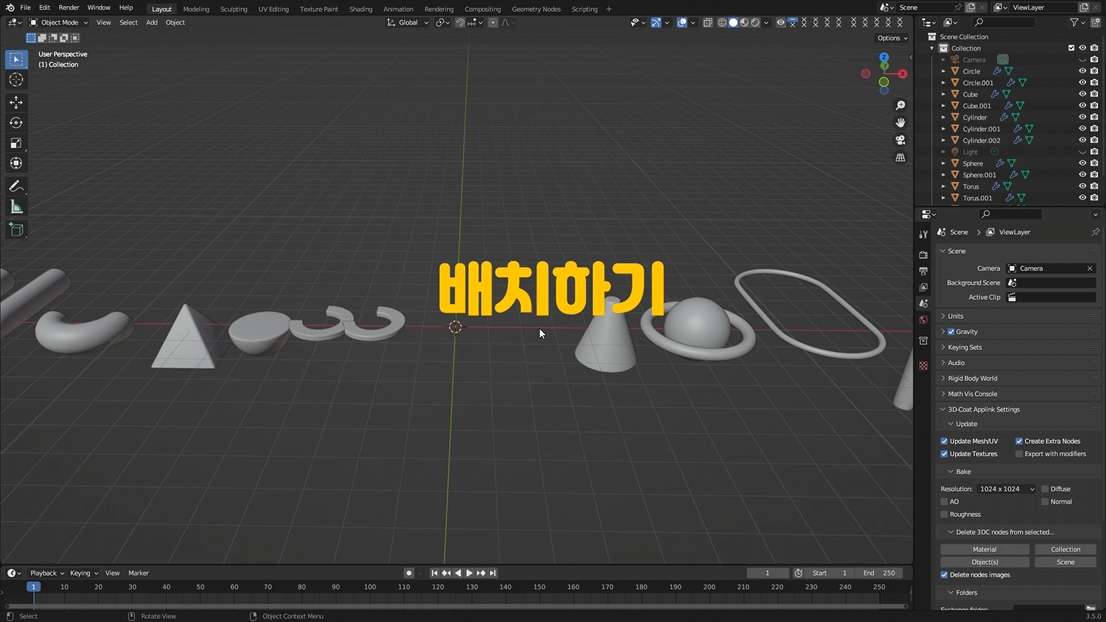The image size is (1106, 622).
Task: Open the Texture properties tab icon
Action: (x=923, y=365)
